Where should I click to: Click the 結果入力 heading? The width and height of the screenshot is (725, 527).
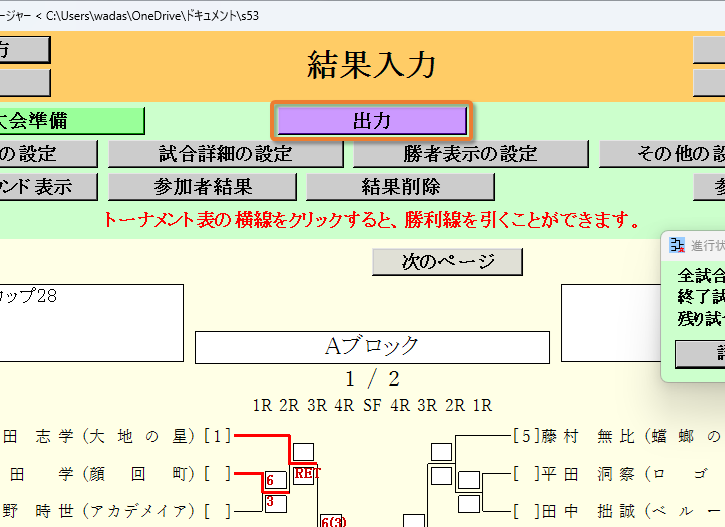[x=372, y=65]
